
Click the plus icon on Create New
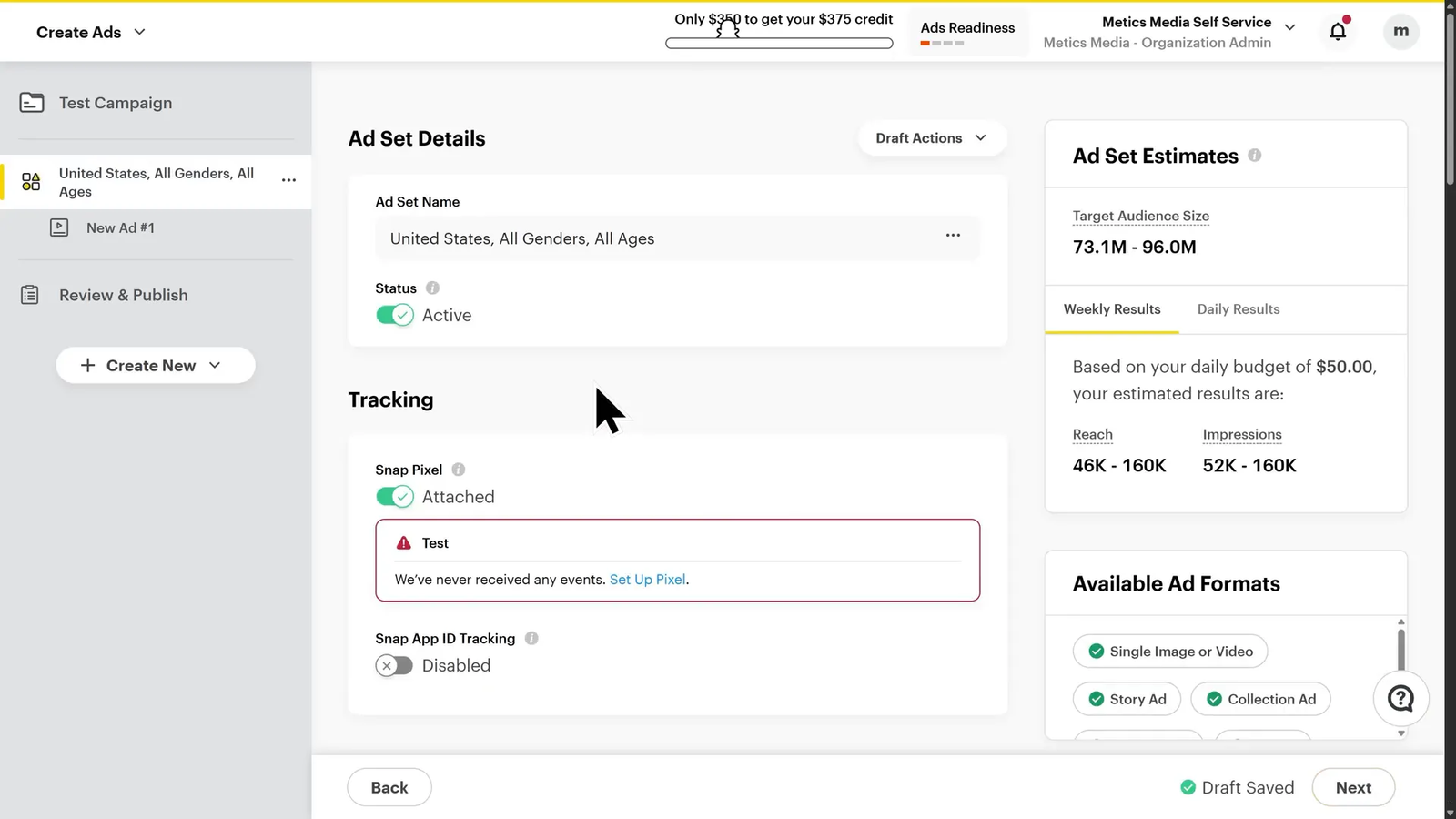(87, 365)
